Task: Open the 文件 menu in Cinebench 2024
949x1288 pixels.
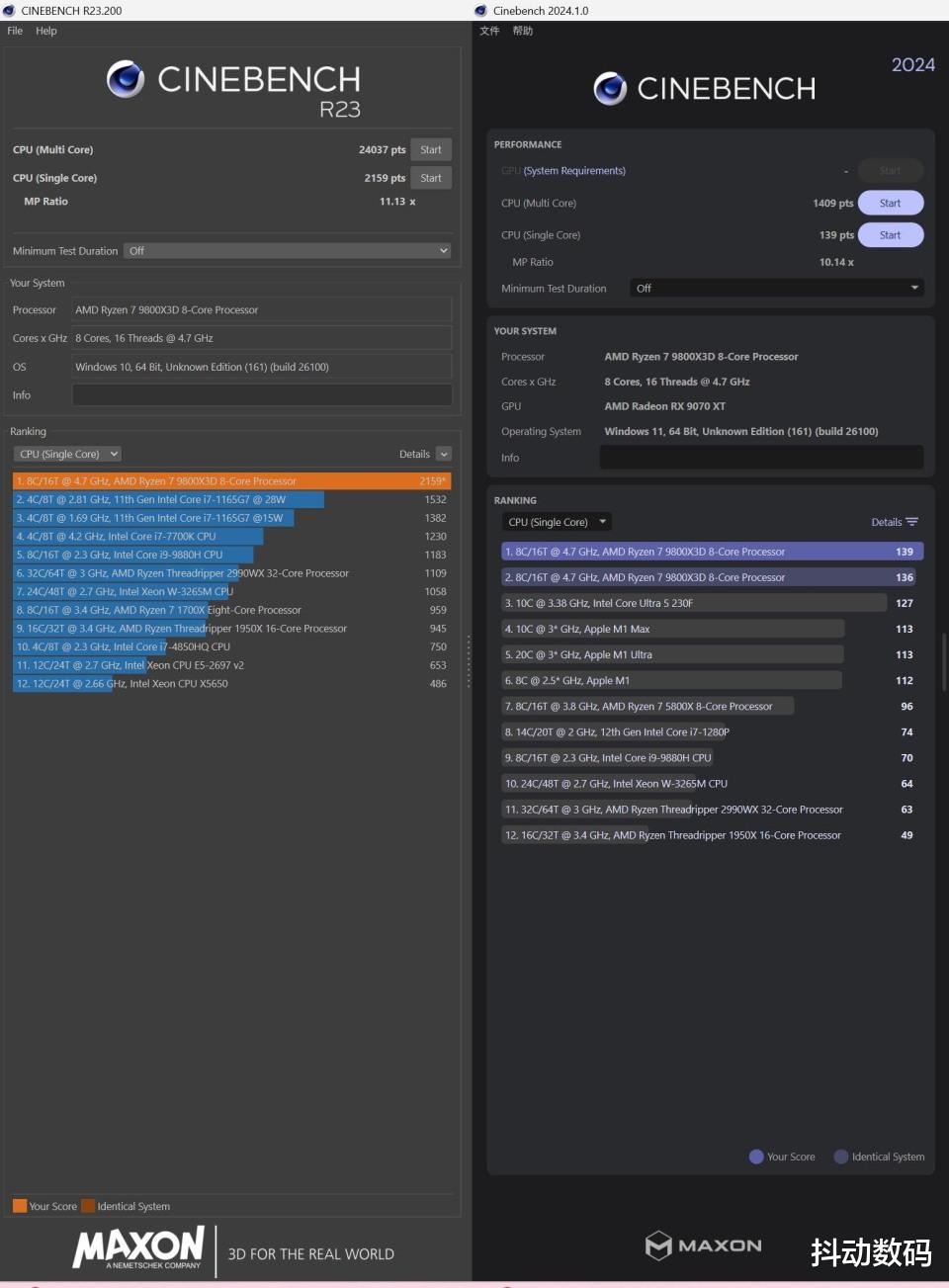Action: click(489, 31)
